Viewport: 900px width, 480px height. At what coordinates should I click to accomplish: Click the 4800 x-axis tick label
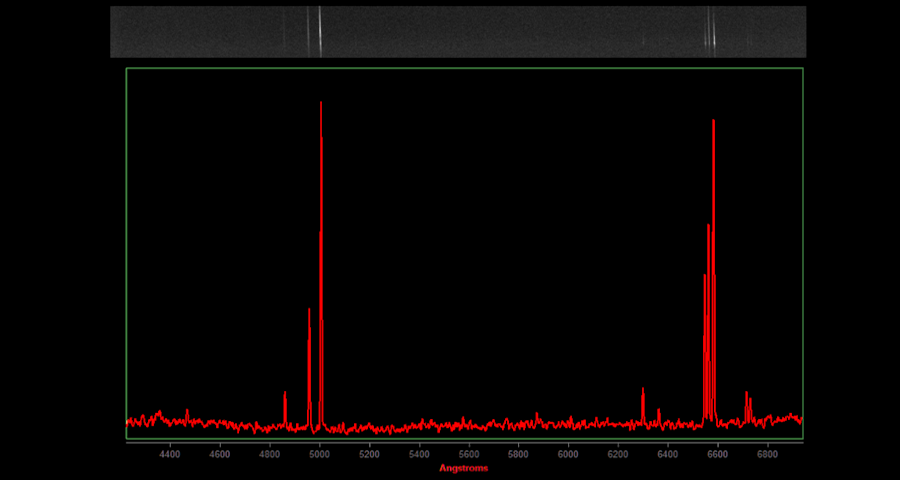(x=270, y=454)
